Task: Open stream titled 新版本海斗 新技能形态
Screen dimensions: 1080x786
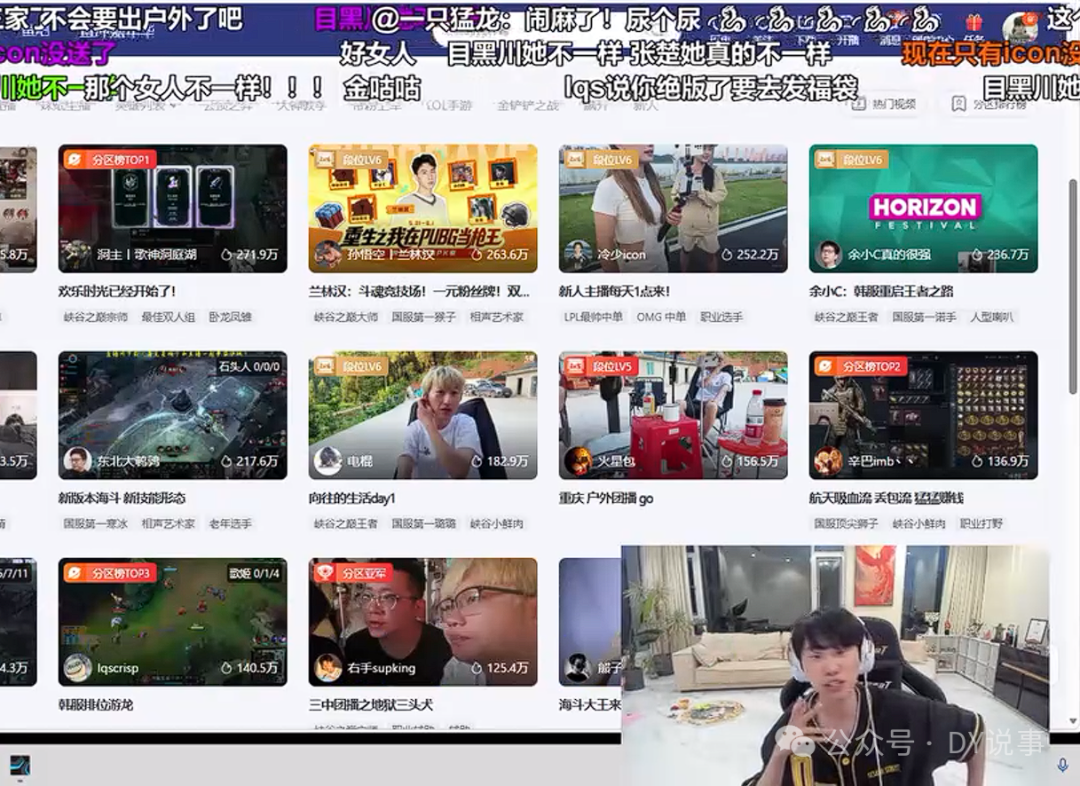Action: (x=122, y=498)
